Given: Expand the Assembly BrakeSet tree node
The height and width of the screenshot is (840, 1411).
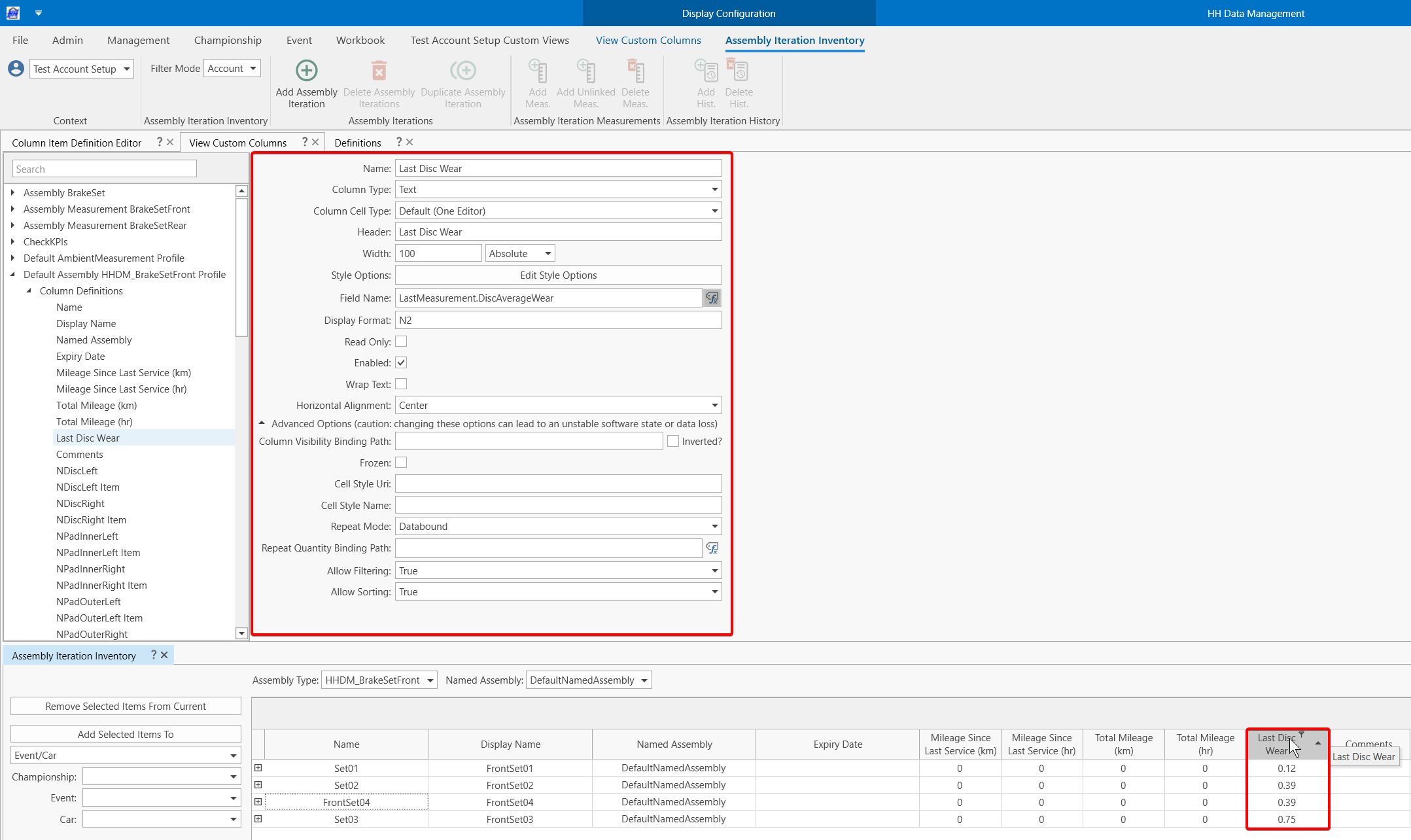Looking at the screenshot, I should [13, 192].
